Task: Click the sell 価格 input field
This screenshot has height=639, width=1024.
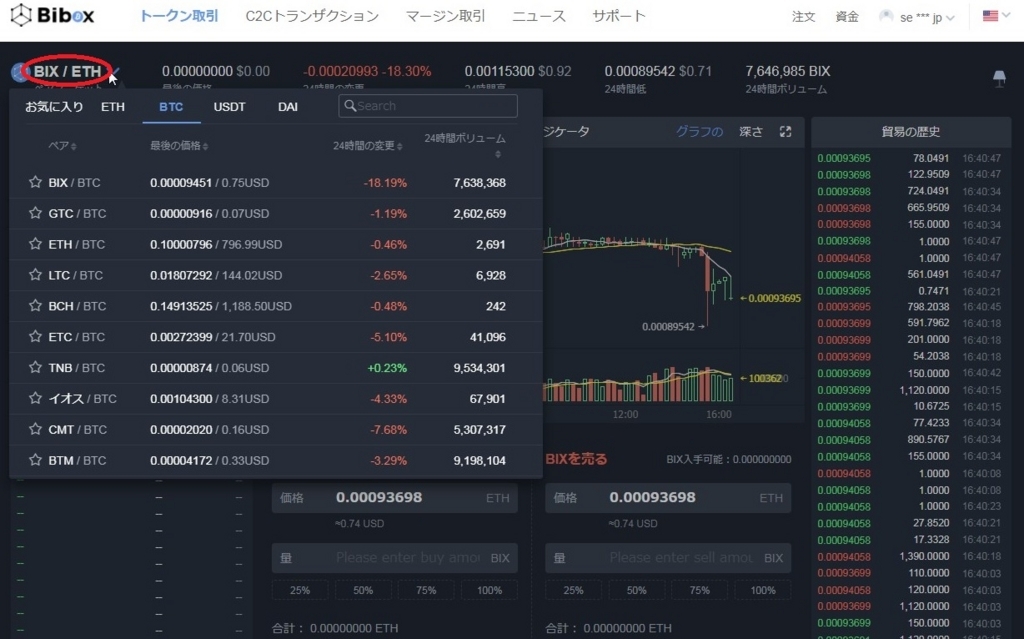Action: pyautogui.click(x=668, y=498)
